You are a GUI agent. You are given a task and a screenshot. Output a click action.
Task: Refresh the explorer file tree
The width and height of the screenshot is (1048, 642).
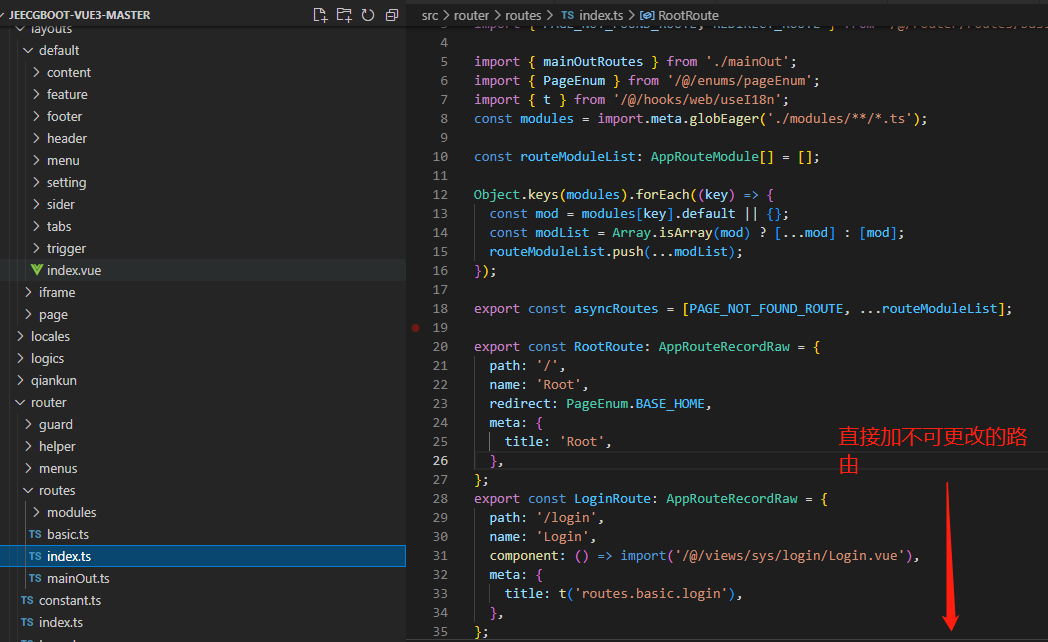point(368,15)
